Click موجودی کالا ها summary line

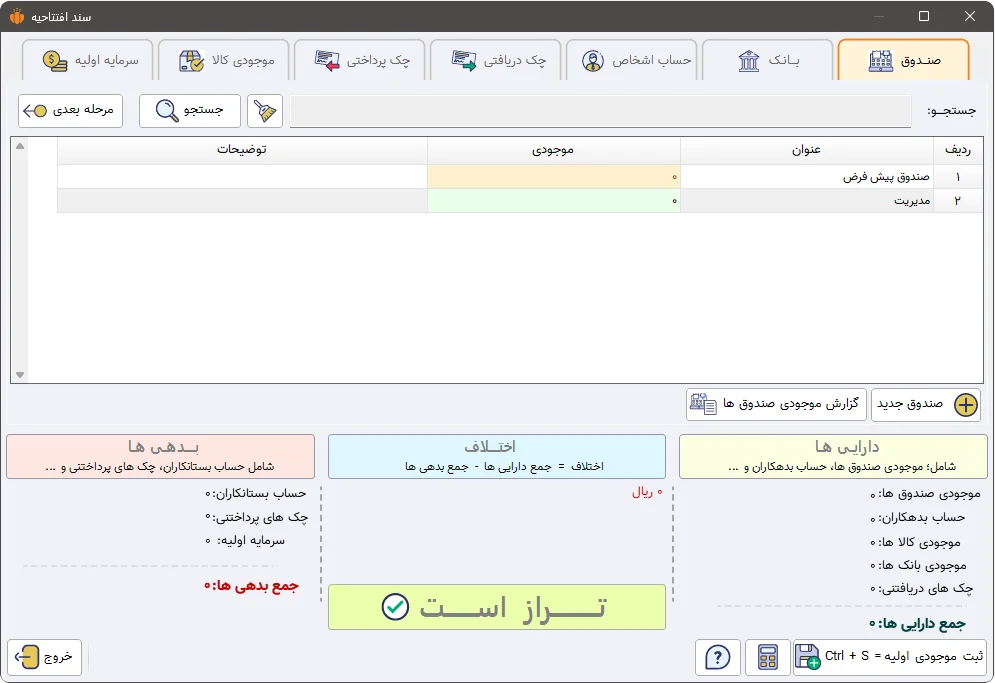coord(915,542)
